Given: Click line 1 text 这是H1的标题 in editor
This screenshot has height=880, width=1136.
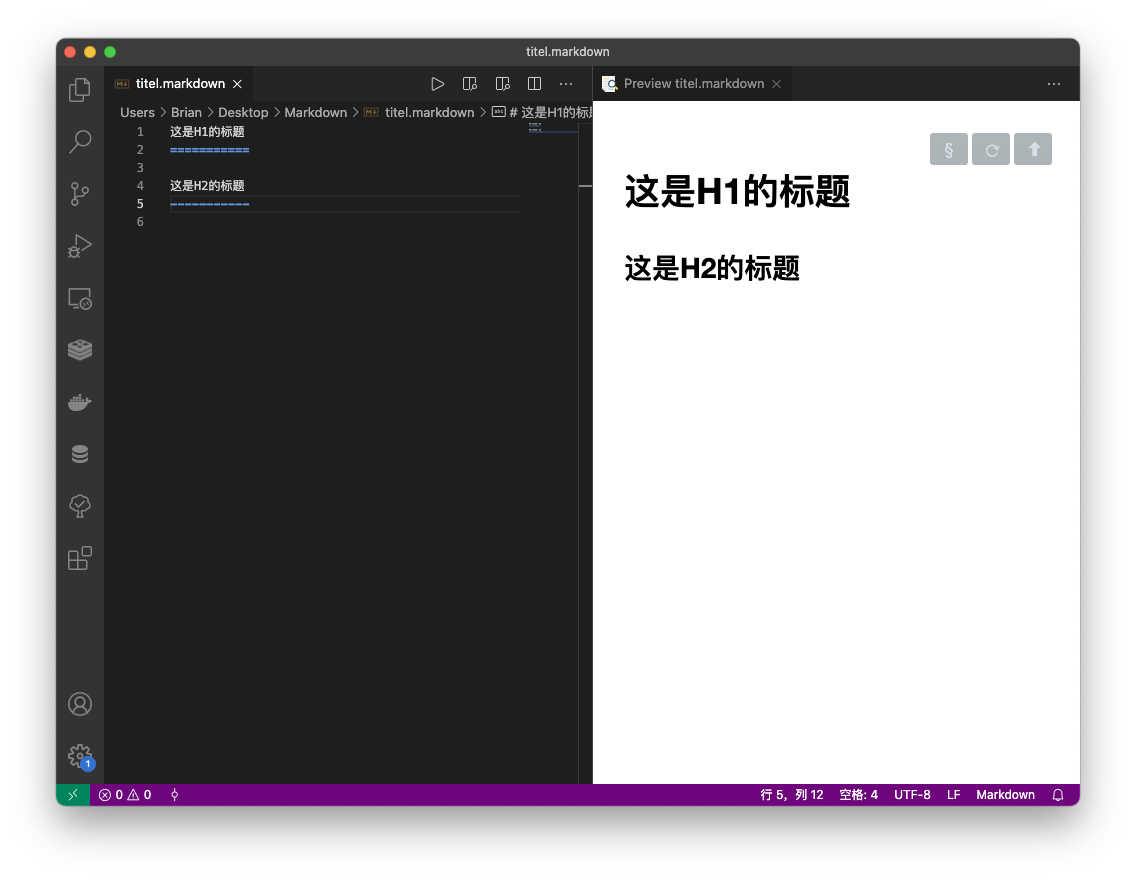Looking at the screenshot, I should tap(207, 132).
